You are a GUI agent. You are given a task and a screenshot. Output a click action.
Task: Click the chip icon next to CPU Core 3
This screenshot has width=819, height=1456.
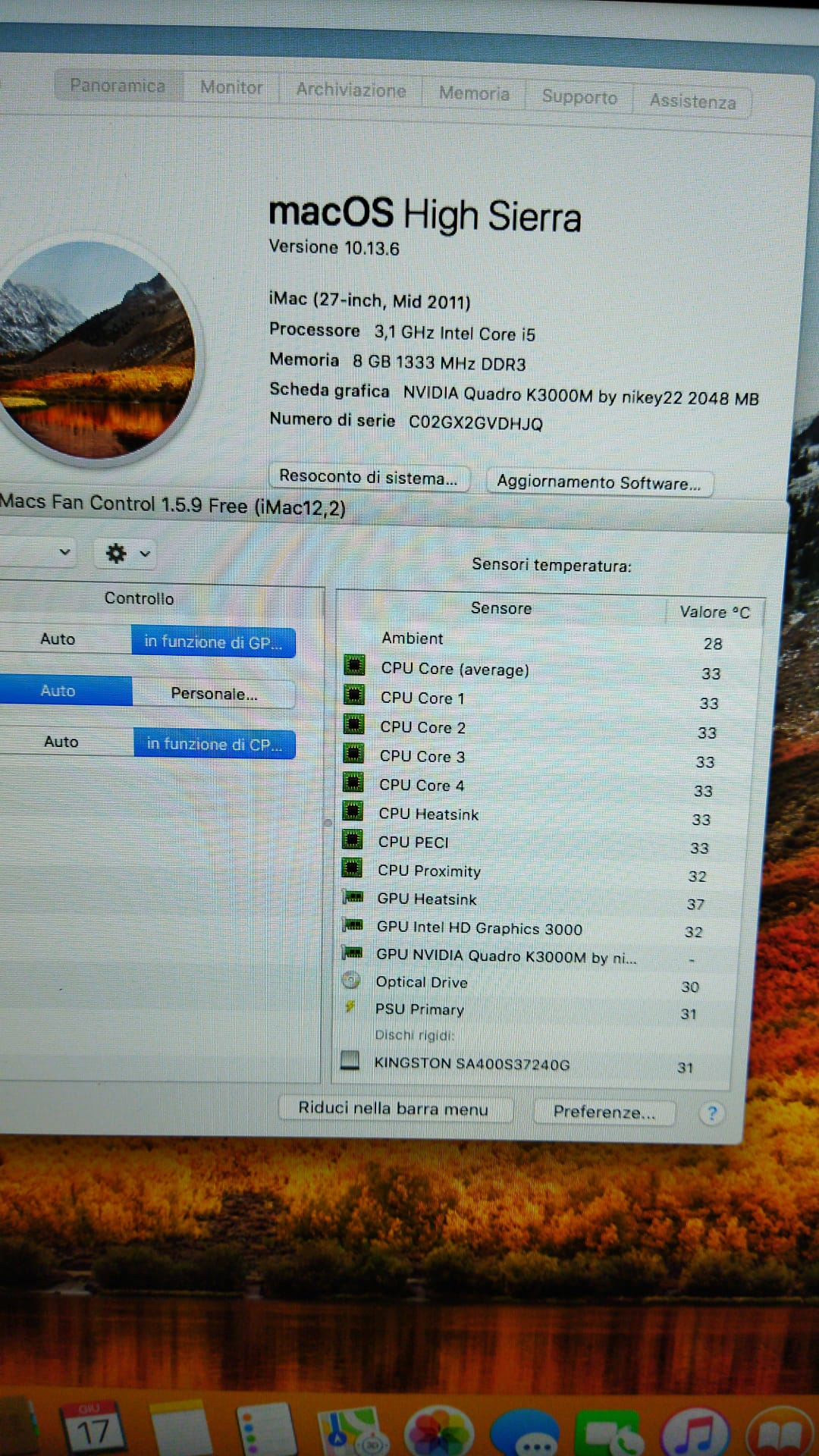(353, 753)
